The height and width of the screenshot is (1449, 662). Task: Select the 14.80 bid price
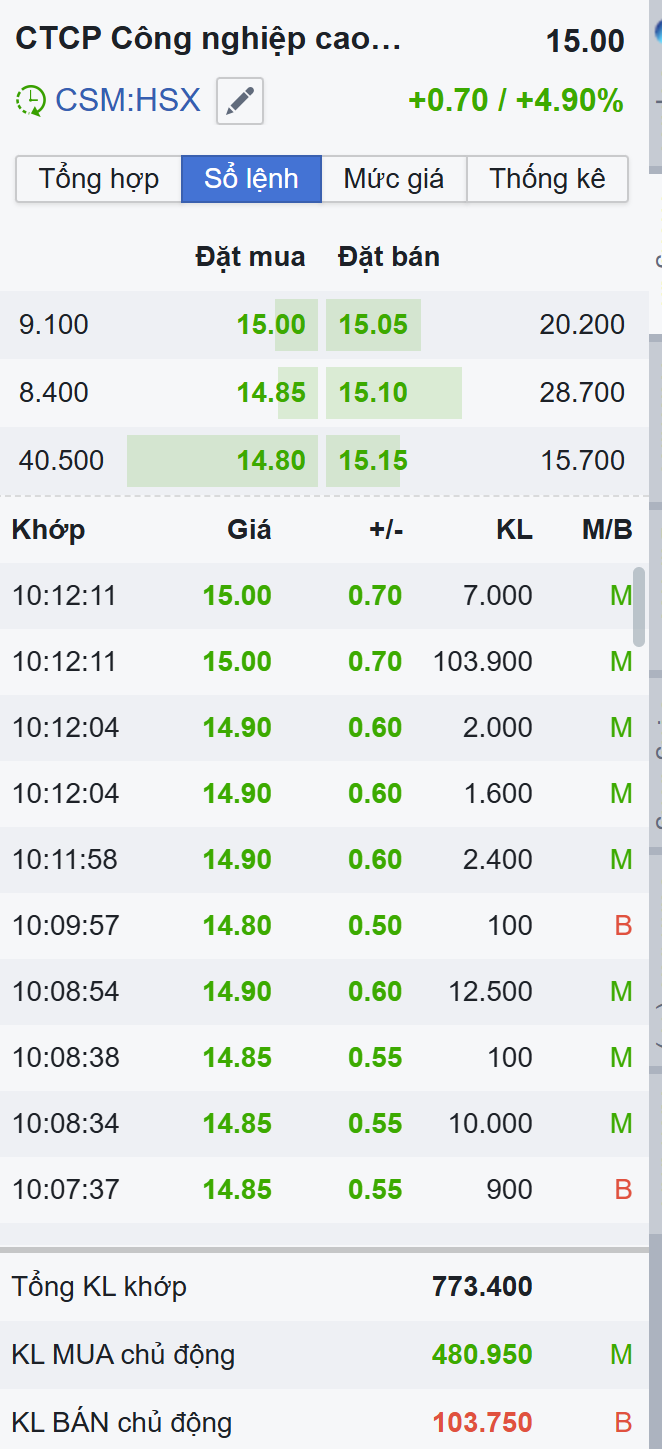(271, 461)
